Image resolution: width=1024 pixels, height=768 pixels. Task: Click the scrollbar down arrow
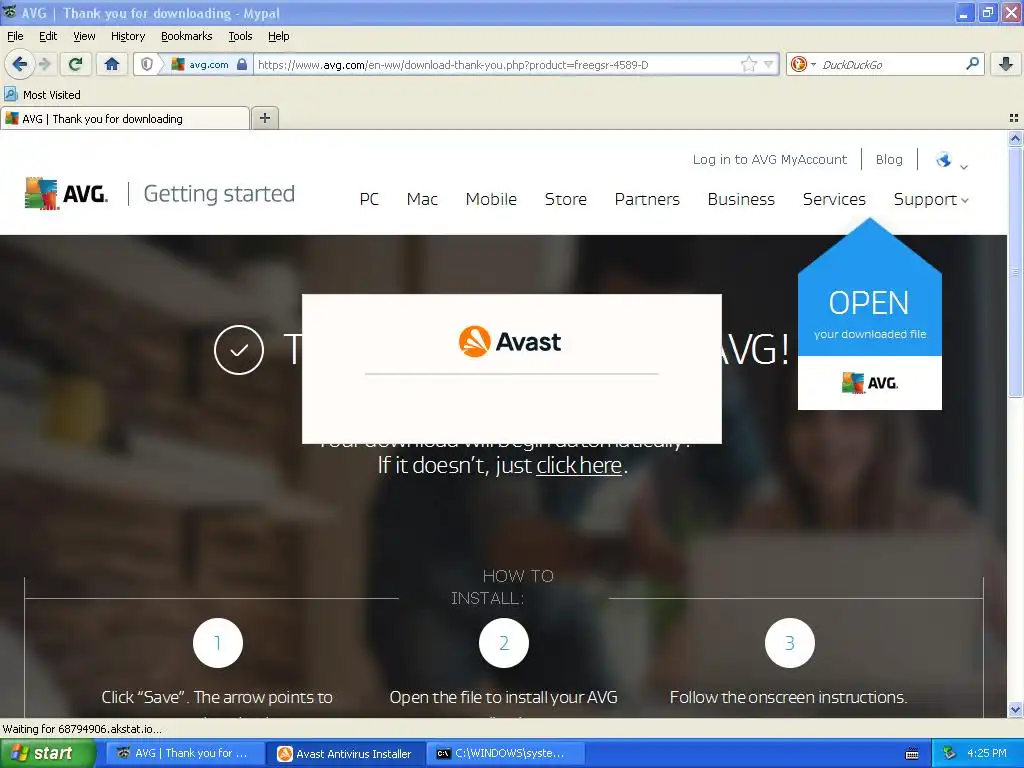[1015, 709]
